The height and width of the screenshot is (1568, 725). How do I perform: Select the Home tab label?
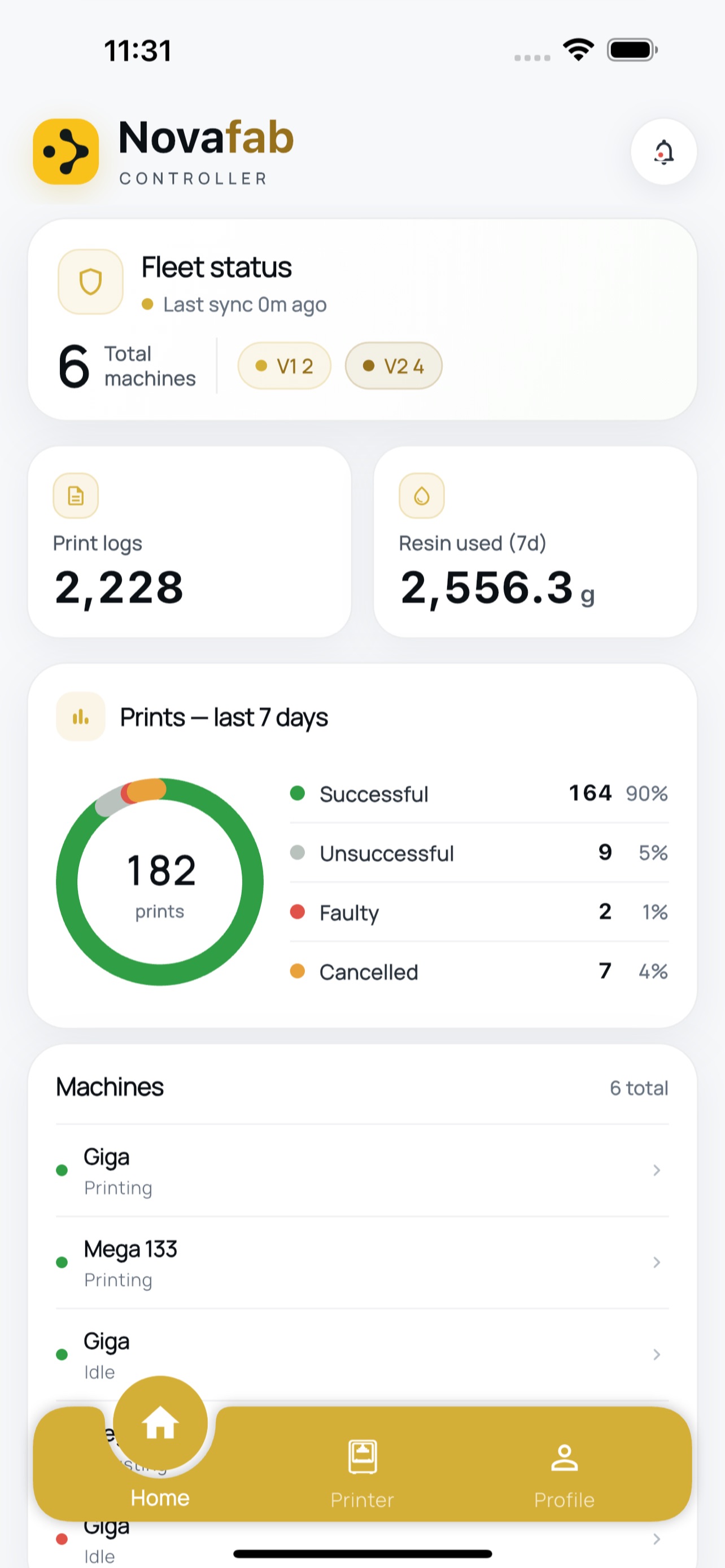coord(160,1498)
